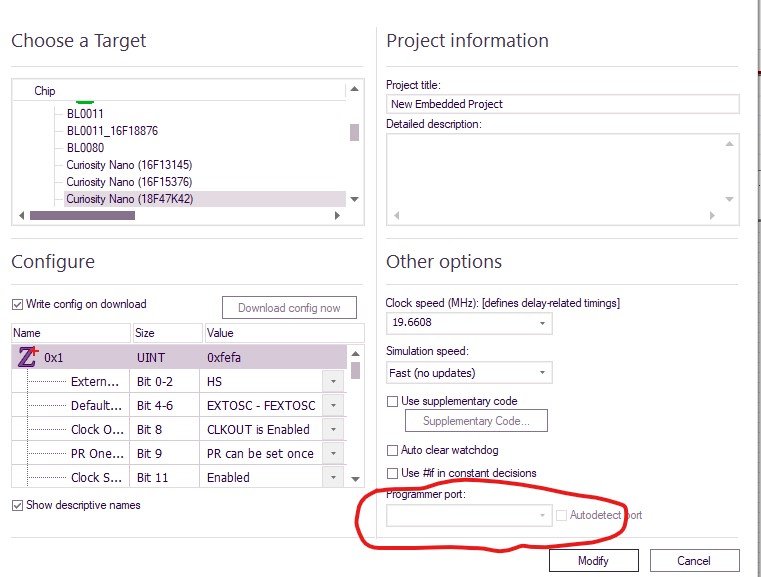Click the Cancel button
Image resolution: width=761 pixels, height=577 pixels.
tap(695, 561)
